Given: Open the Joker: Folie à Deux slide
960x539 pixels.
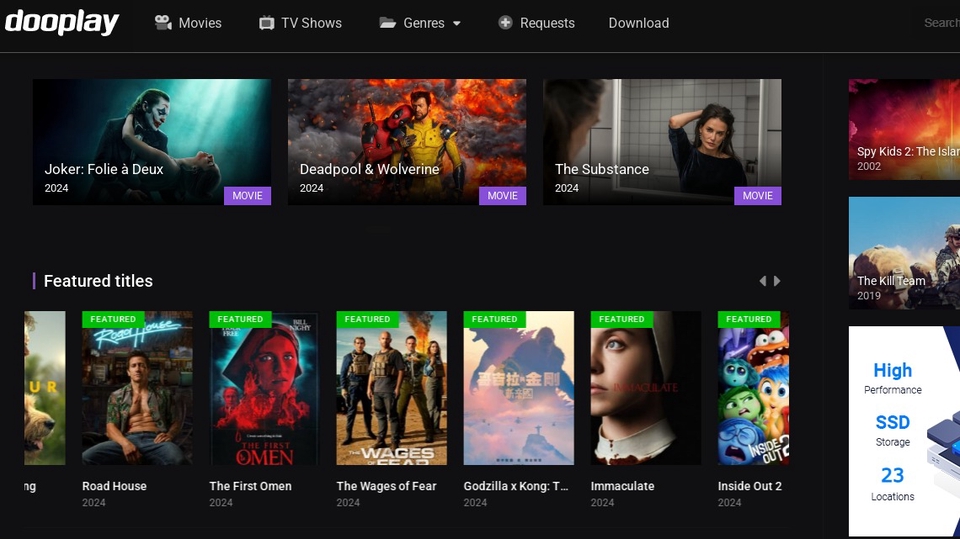Looking at the screenshot, I should point(152,141).
